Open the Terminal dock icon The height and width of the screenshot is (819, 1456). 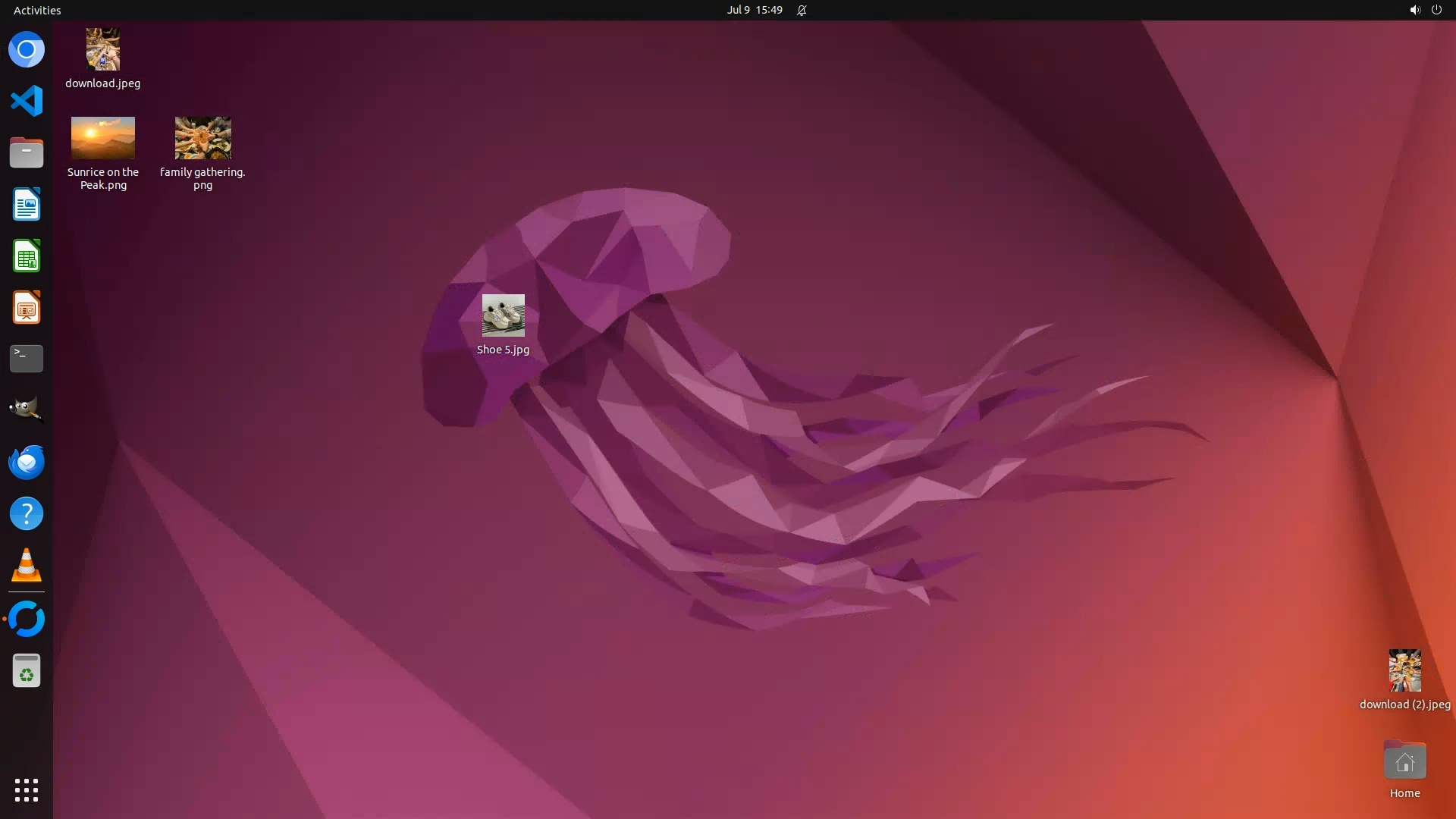coord(27,359)
